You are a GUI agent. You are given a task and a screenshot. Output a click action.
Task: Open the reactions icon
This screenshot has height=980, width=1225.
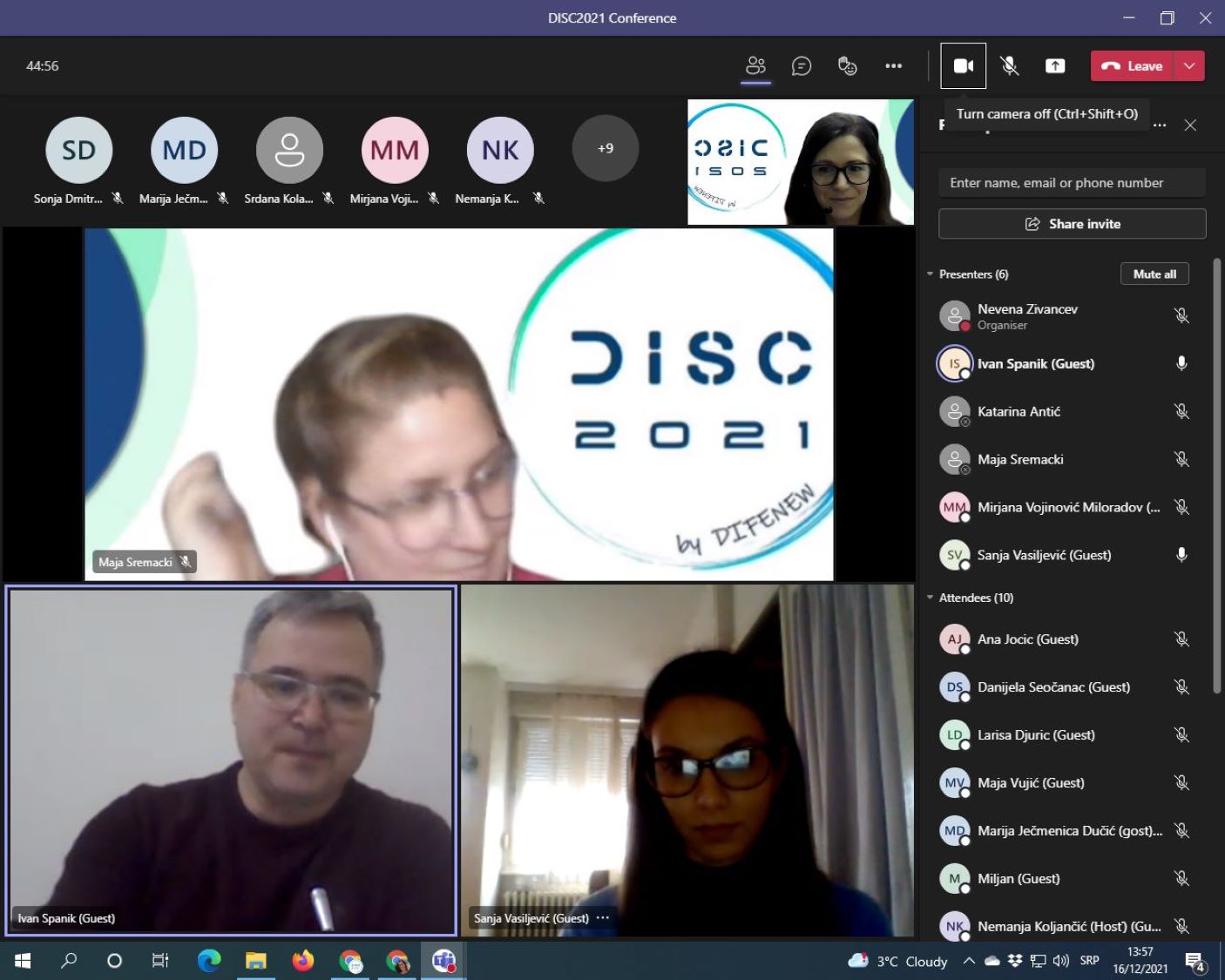(847, 66)
